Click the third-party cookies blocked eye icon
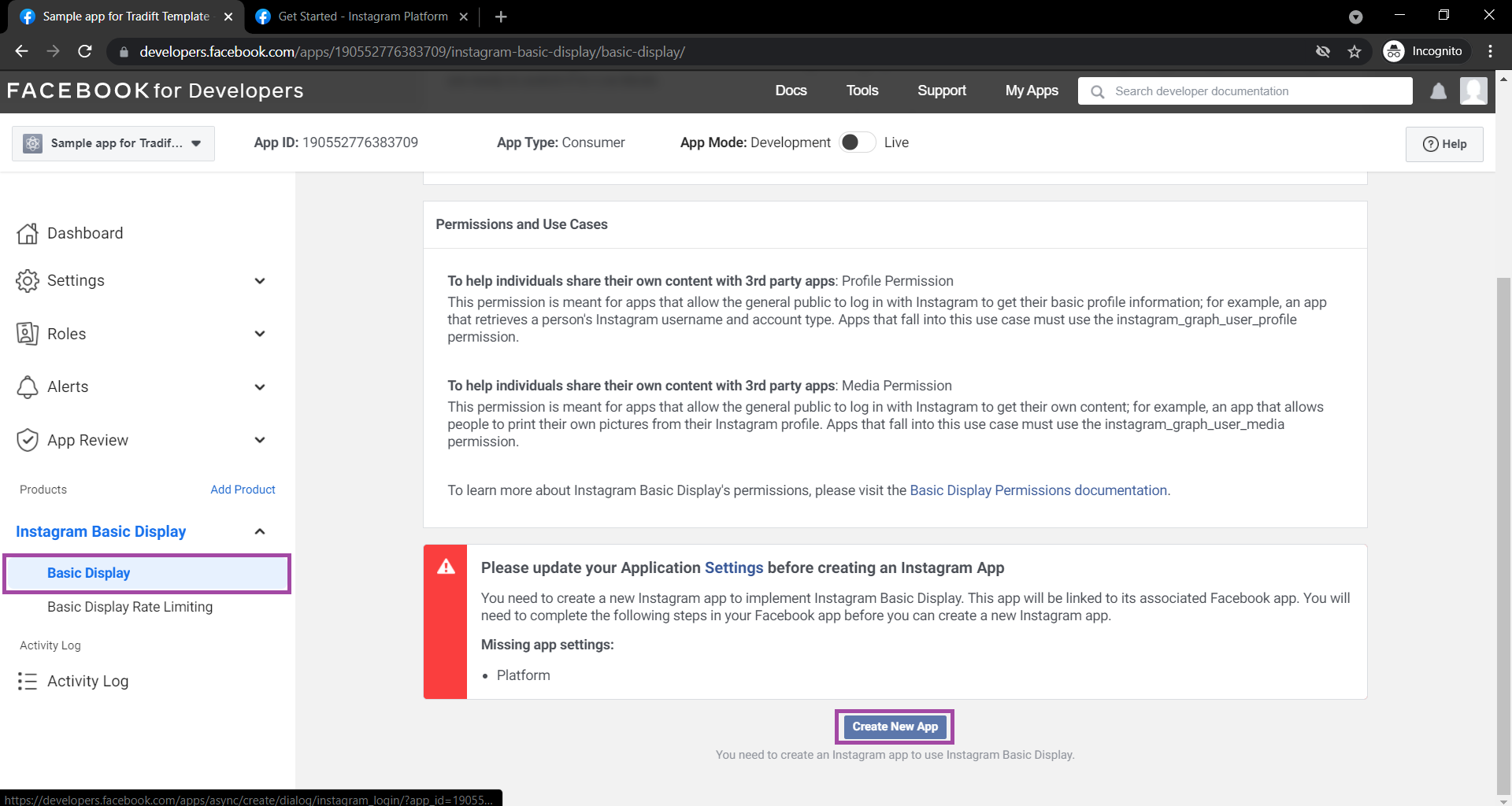 tap(1323, 51)
